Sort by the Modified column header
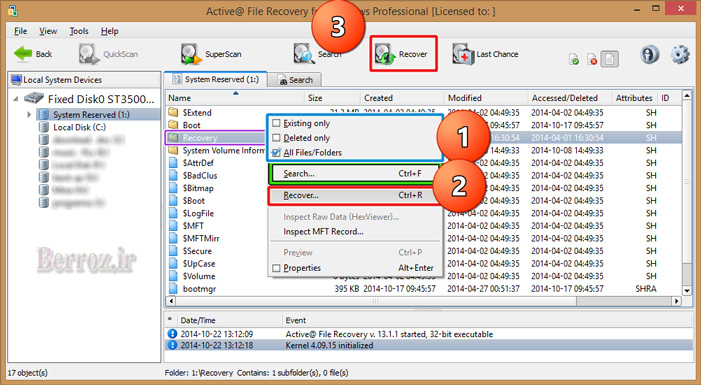 [x=485, y=97]
